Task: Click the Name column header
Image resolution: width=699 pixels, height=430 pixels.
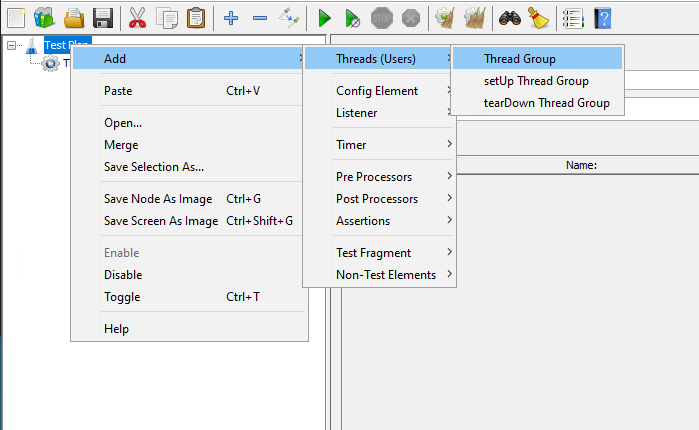Action: pos(581,165)
